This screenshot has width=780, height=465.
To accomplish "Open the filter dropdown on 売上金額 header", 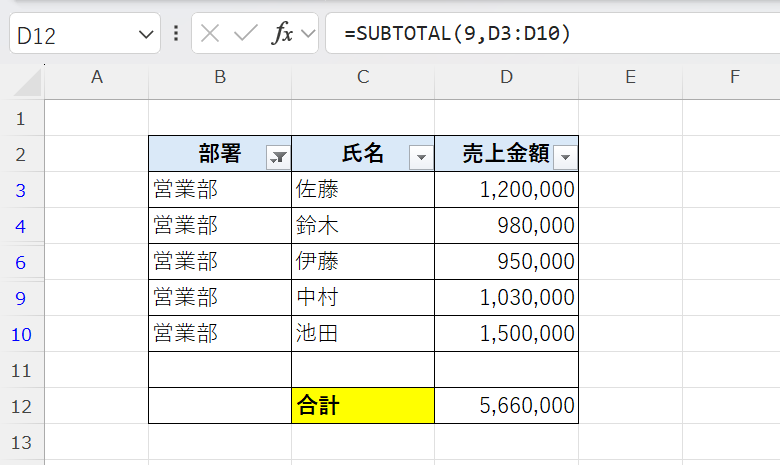I will point(565,156).
